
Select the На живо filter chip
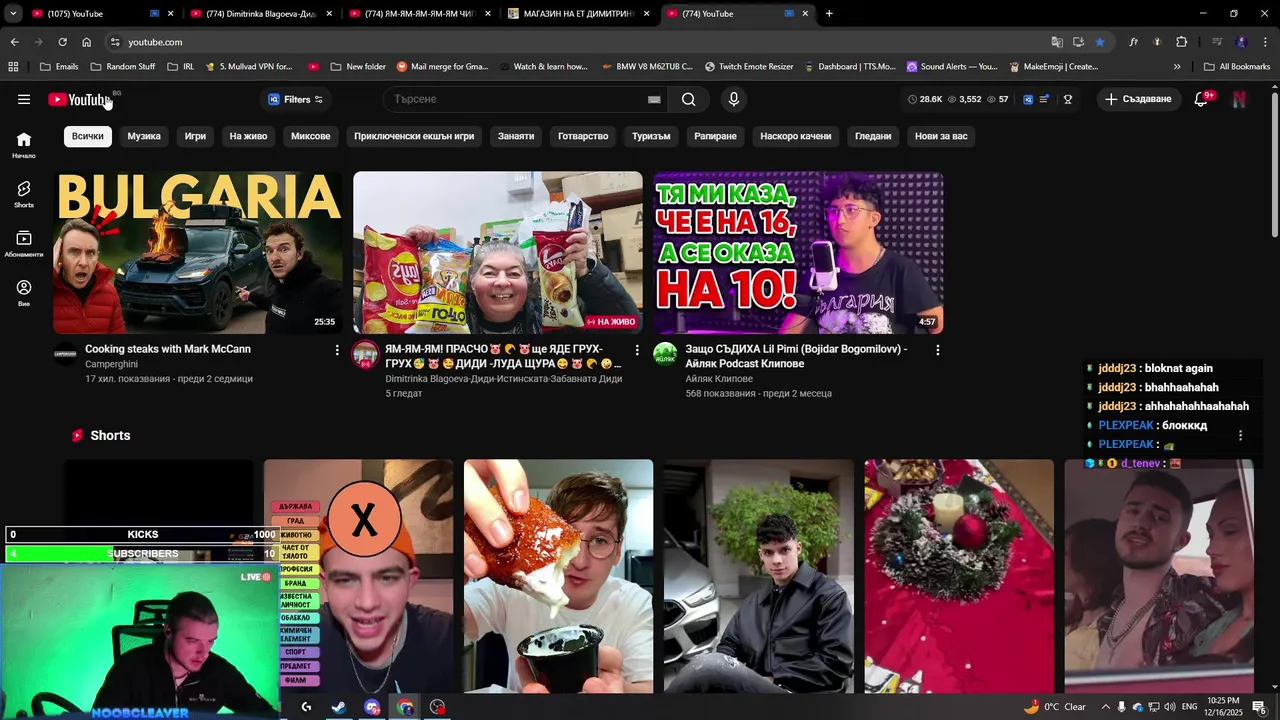coord(248,136)
